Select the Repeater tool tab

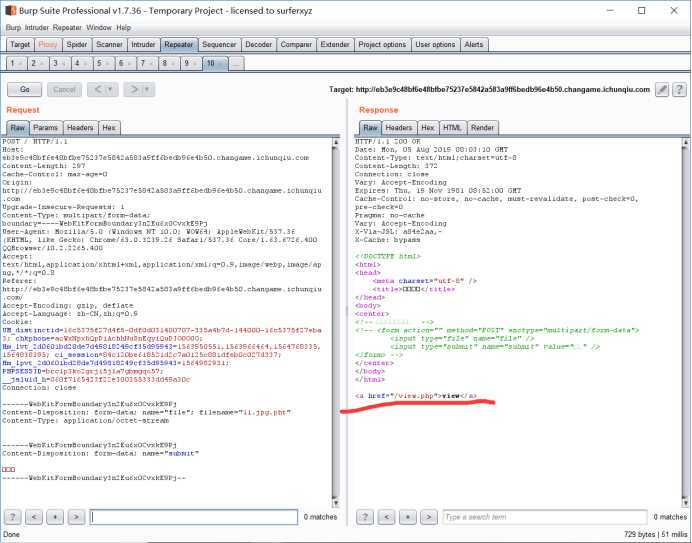coord(179,45)
